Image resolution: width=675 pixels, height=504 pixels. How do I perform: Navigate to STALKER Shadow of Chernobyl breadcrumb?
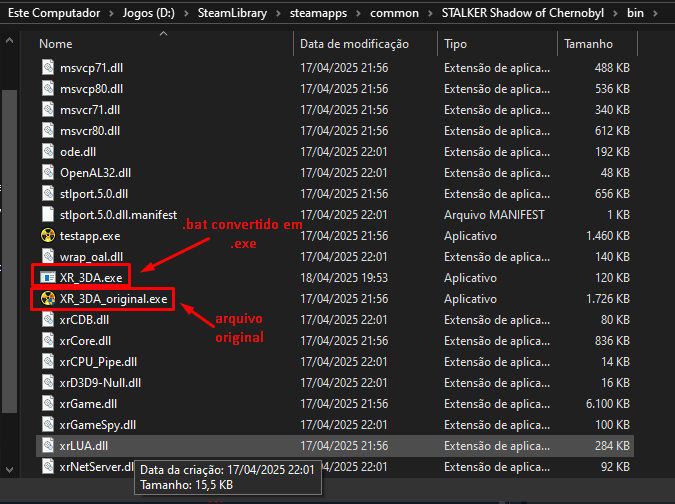point(523,13)
